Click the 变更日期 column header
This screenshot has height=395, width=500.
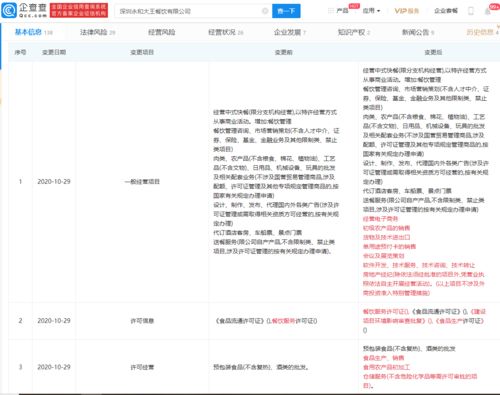tap(54, 52)
